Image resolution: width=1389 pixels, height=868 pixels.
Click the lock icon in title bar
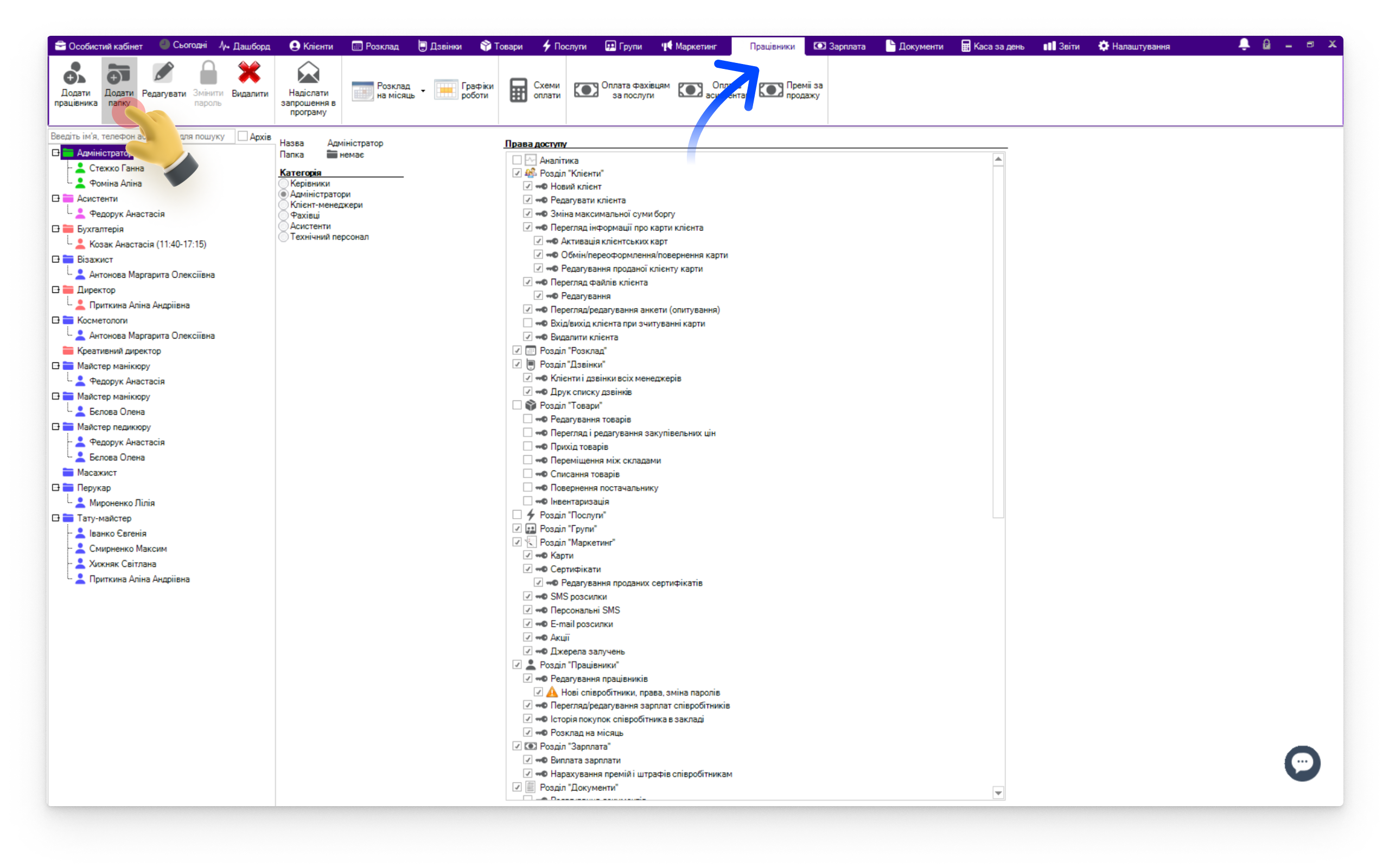(x=1266, y=45)
